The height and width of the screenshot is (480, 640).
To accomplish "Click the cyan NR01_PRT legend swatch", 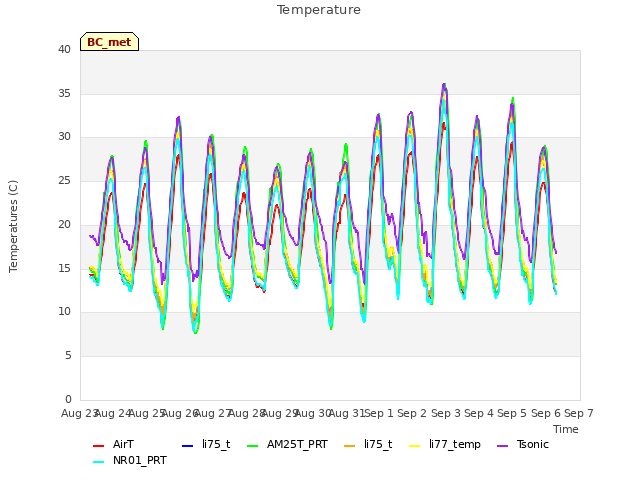I will pyautogui.click(x=98, y=462).
